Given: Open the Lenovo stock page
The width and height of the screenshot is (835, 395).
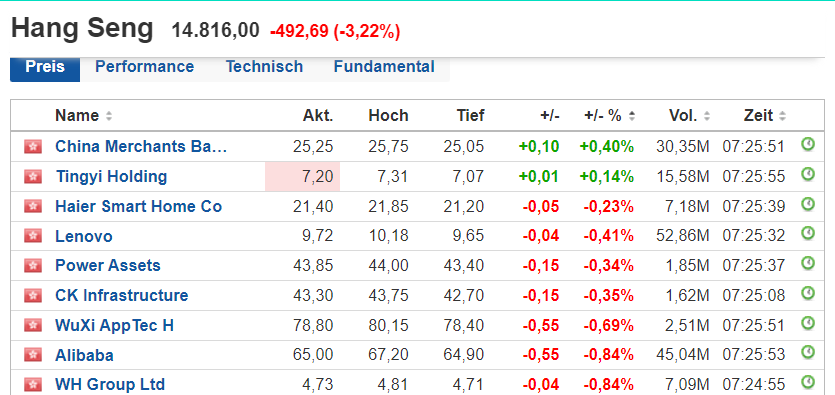Looking at the screenshot, I should (x=84, y=236).
